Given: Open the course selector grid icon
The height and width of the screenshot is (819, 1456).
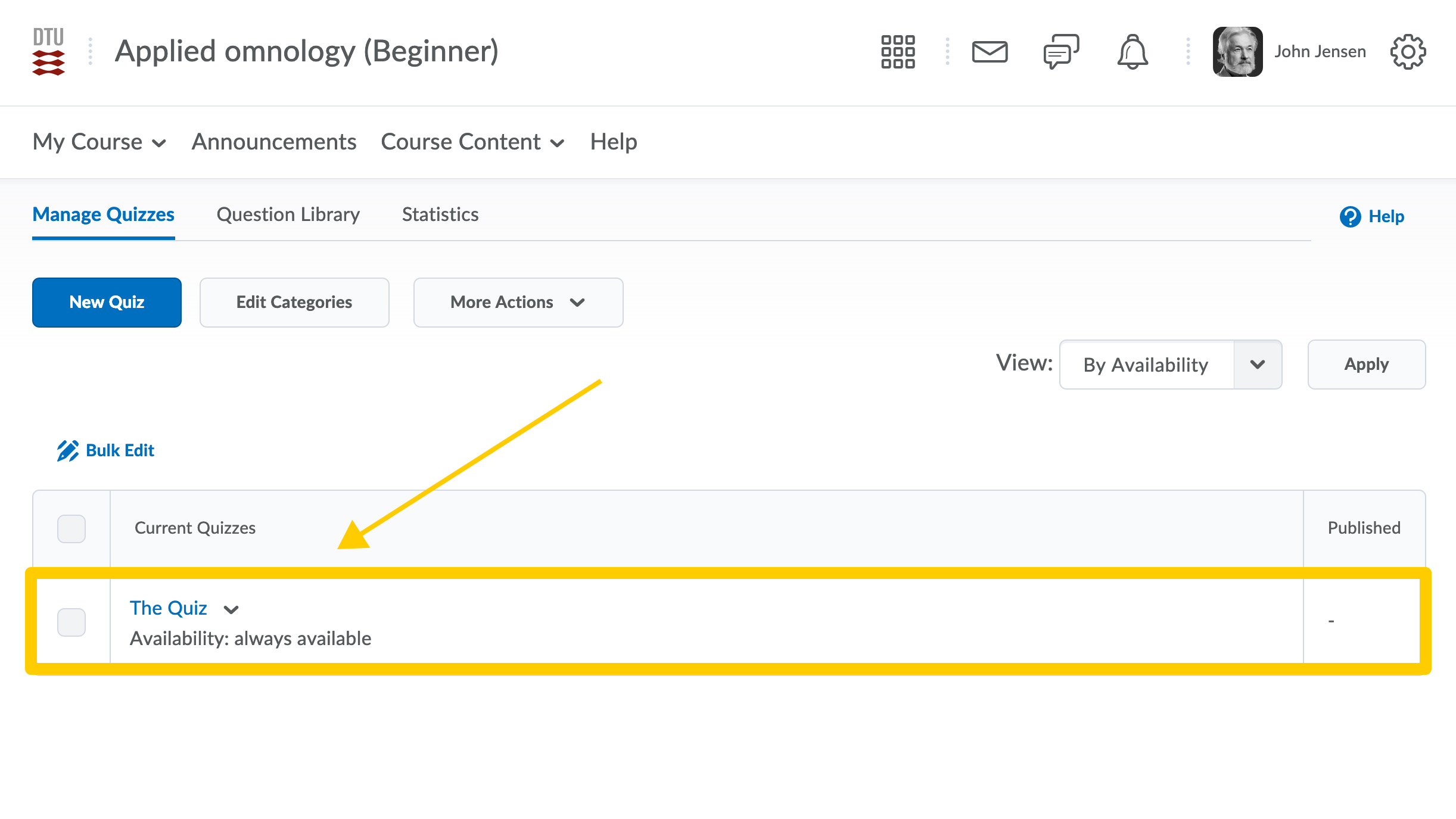Looking at the screenshot, I should 898,52.
